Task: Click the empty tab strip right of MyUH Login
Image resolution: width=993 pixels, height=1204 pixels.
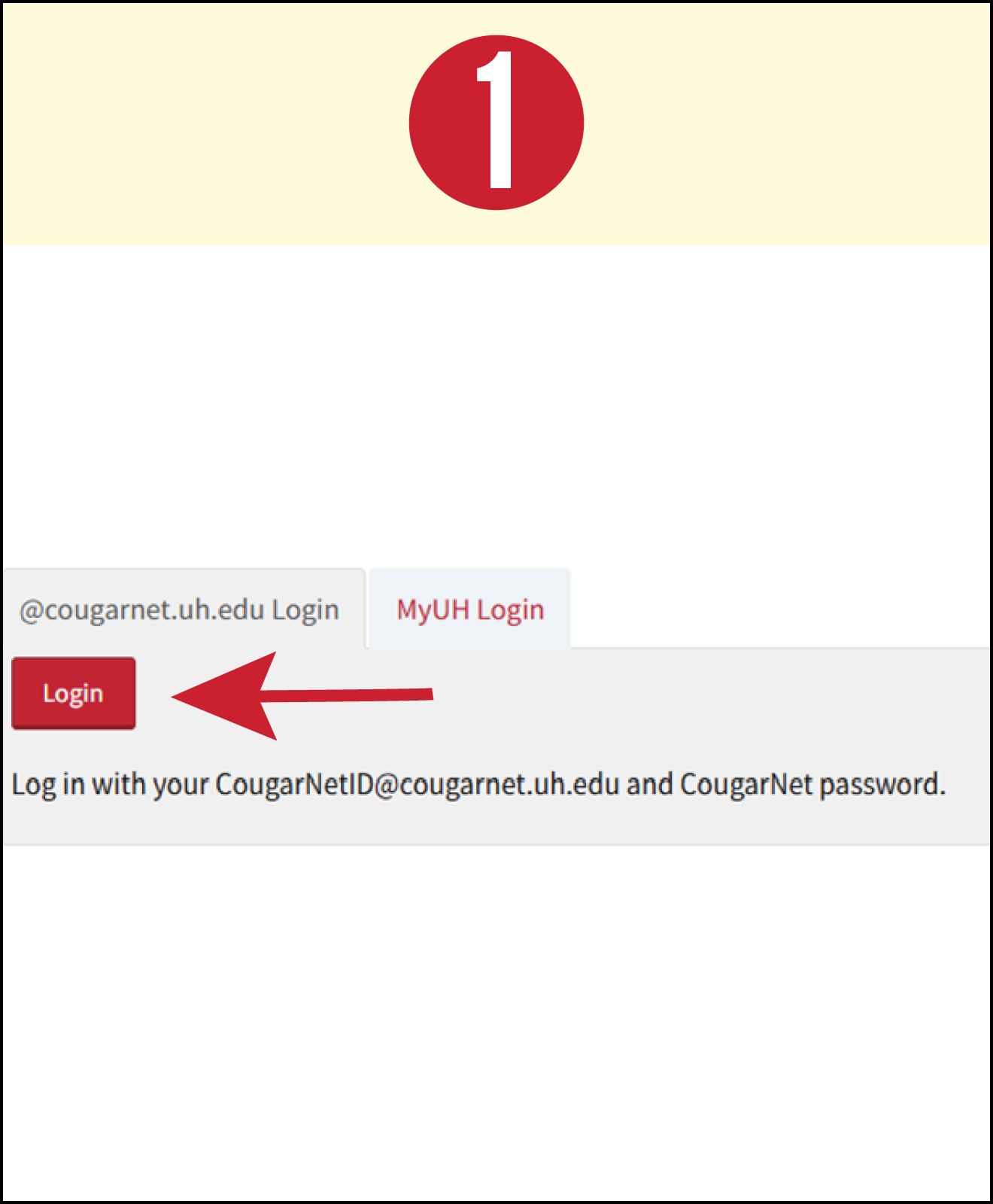Action: pyautogui.click(x=780, y=608)
